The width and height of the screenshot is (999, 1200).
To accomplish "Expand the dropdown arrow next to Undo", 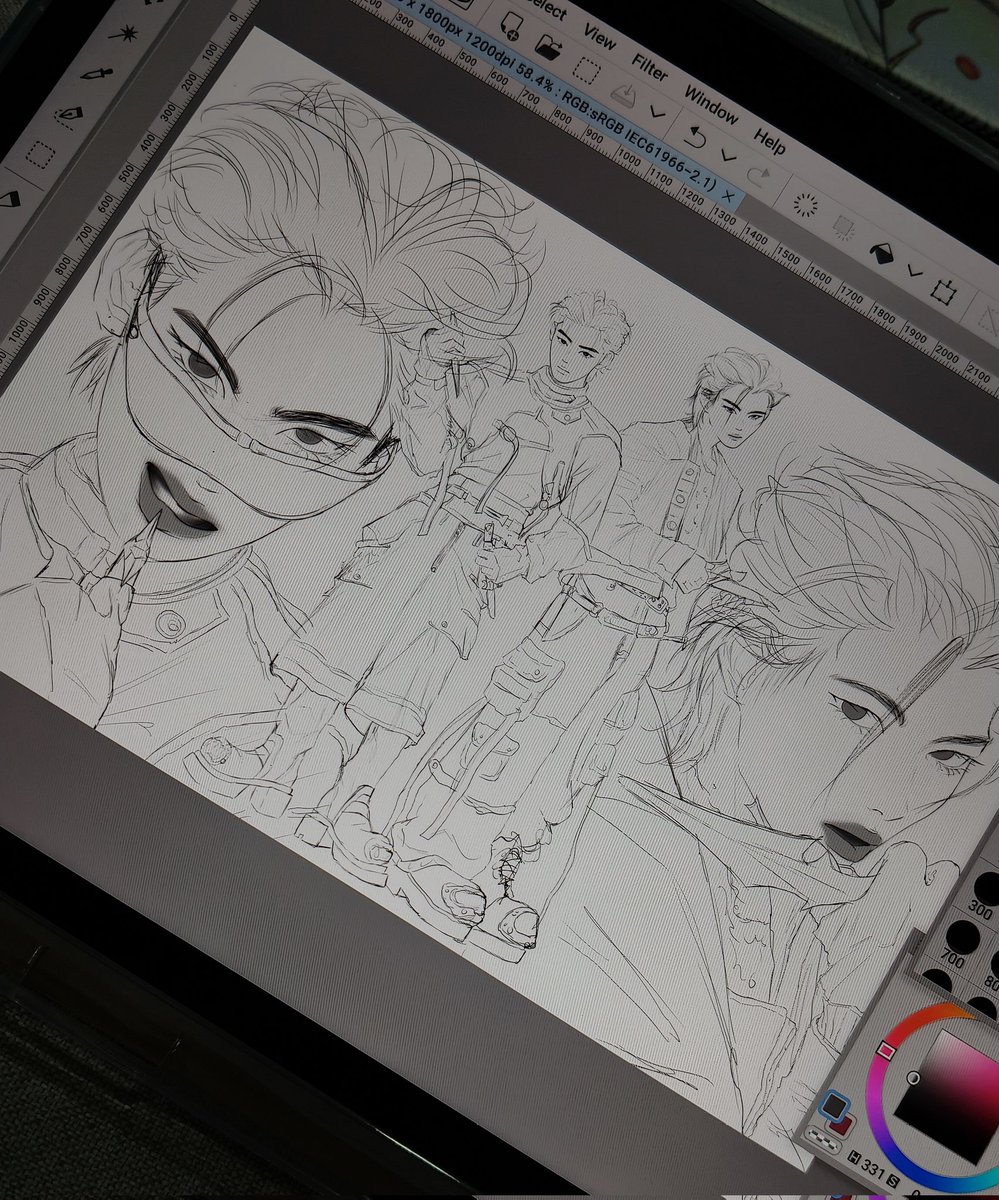I will [x=728, y=155].
